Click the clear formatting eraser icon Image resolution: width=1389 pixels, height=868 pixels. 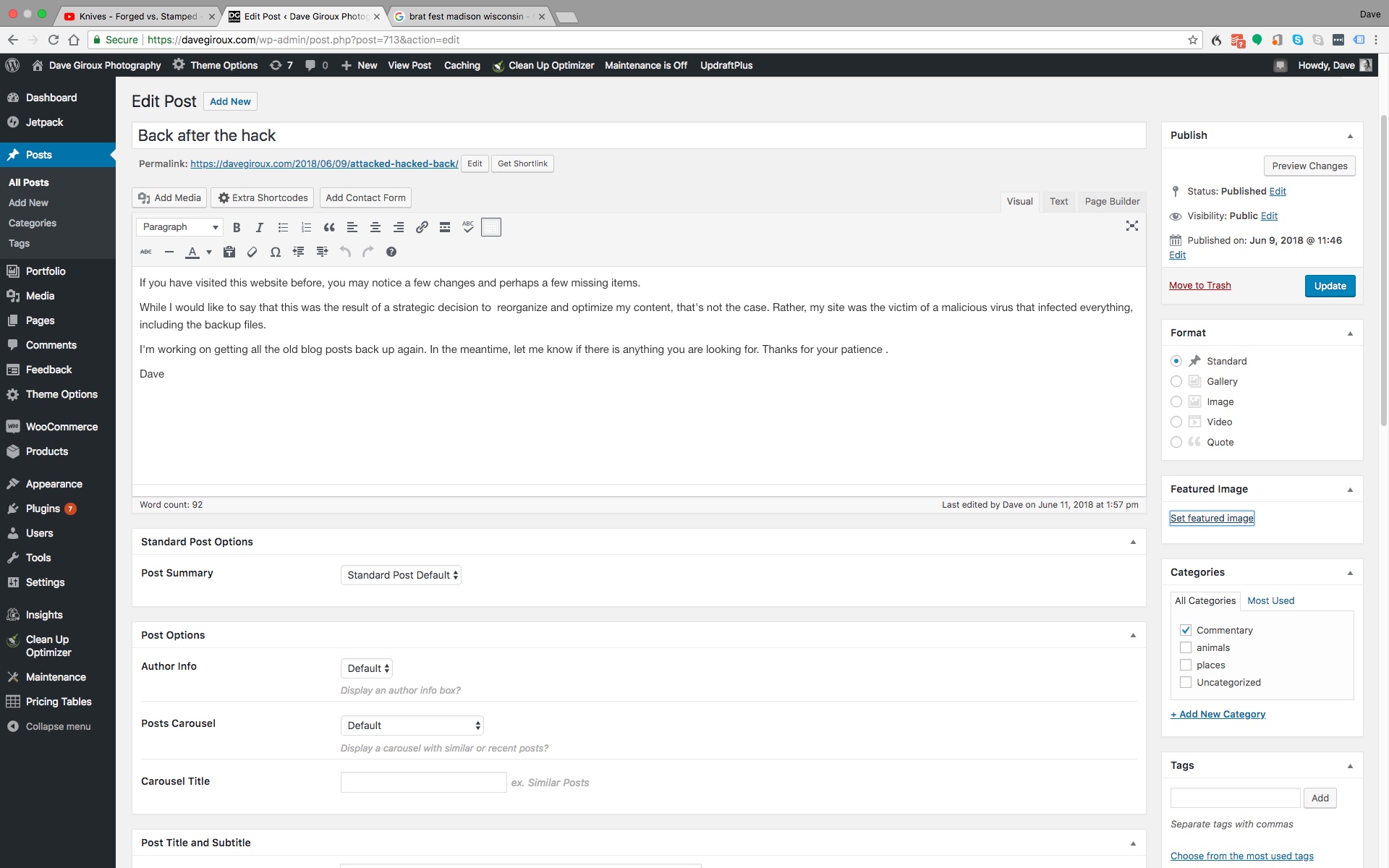252,252
